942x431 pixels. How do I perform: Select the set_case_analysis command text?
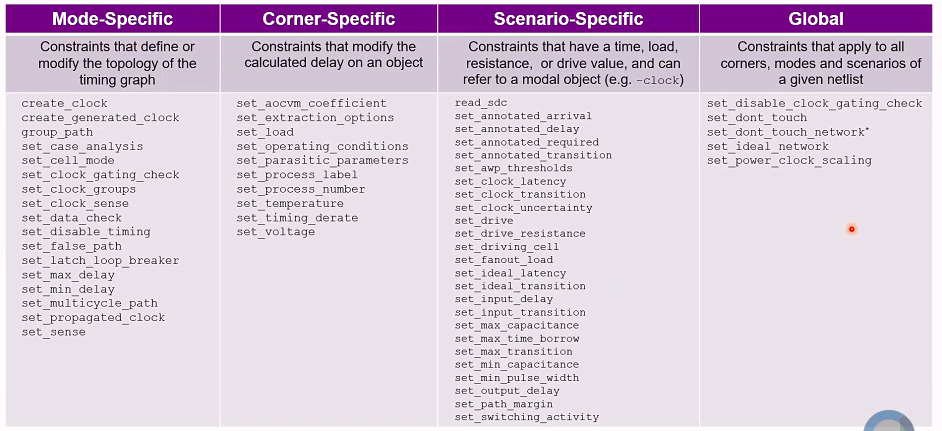coord(82,147)
